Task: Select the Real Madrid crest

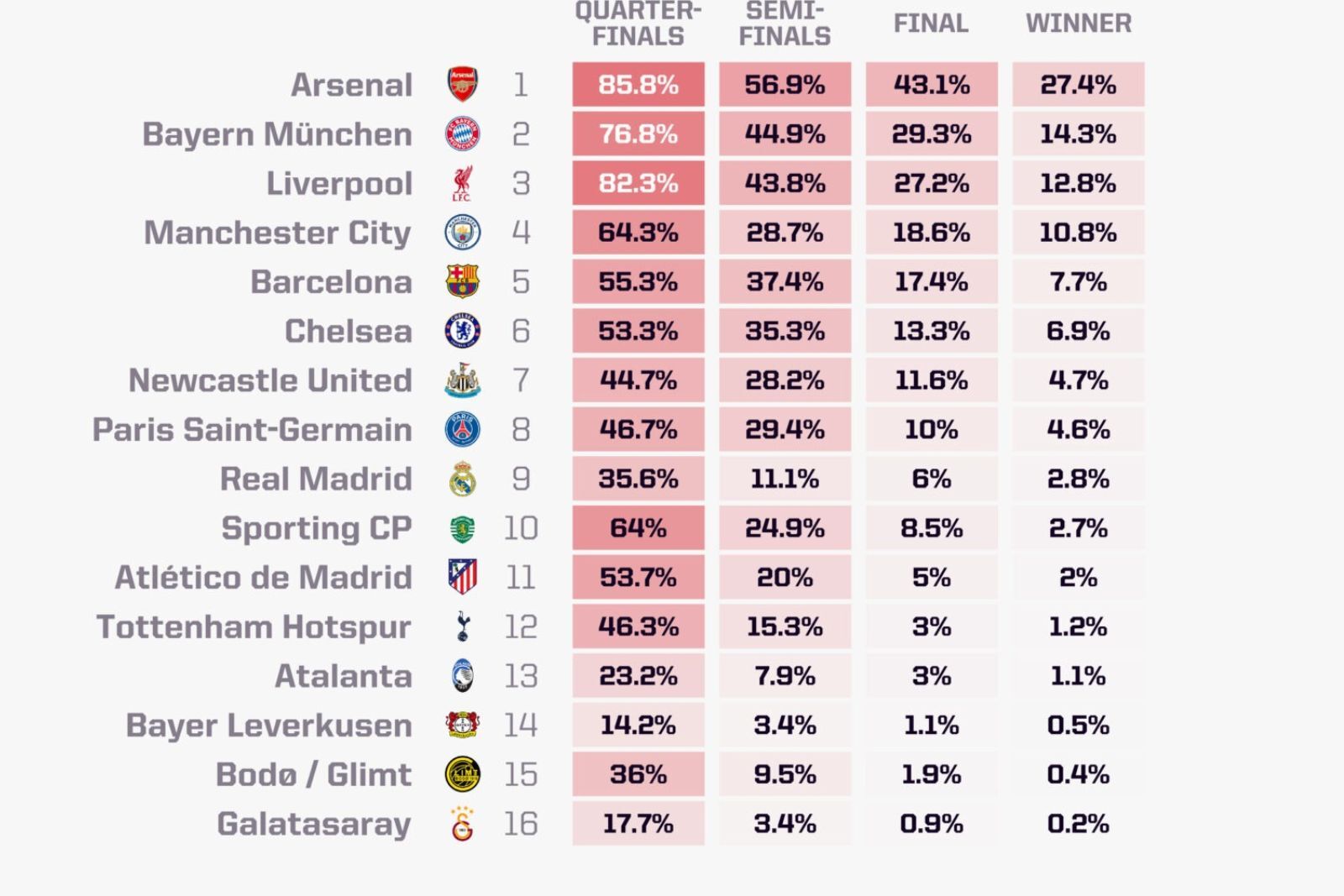Action: click(462, 479)
